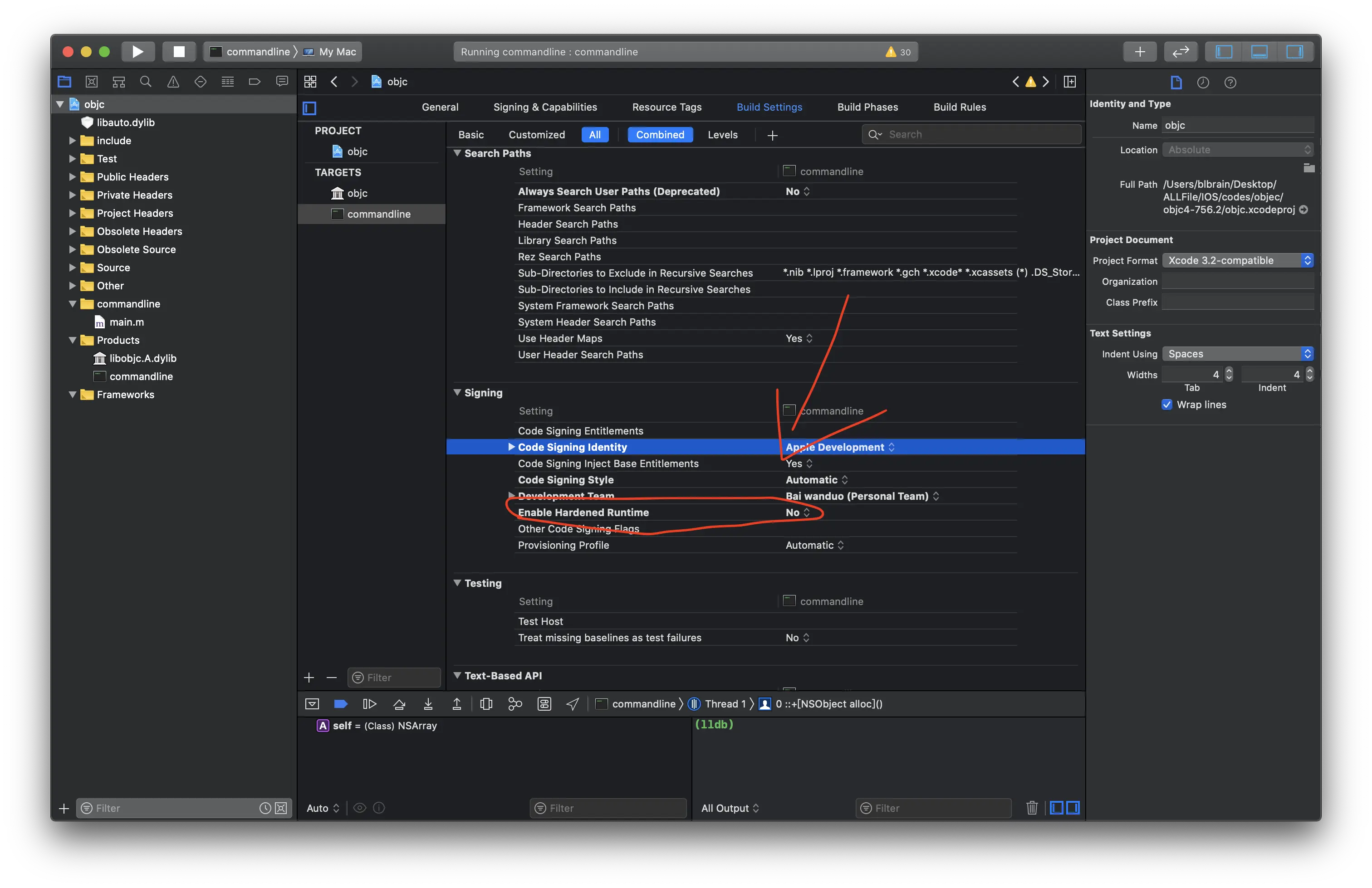Open Debug Memory Graph icon
This screenshot has width=1372, height=888.
point(515,703)
